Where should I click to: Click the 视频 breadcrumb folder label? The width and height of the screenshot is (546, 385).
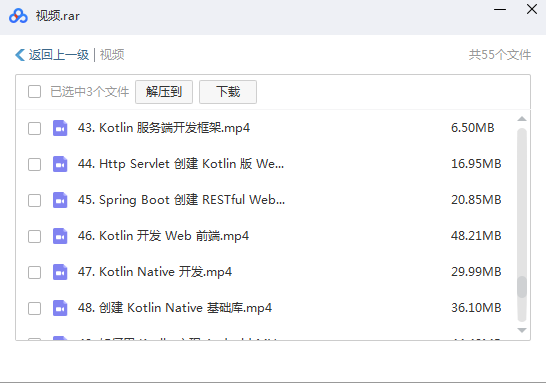[112, 55]
